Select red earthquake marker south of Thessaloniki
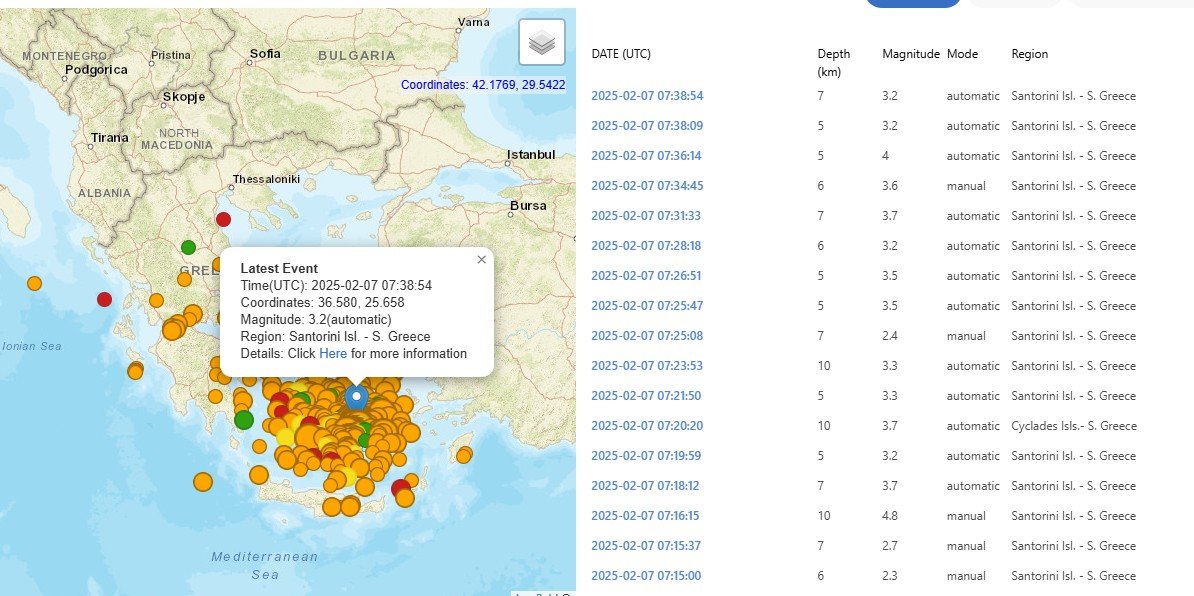 (x=223, y=219)
